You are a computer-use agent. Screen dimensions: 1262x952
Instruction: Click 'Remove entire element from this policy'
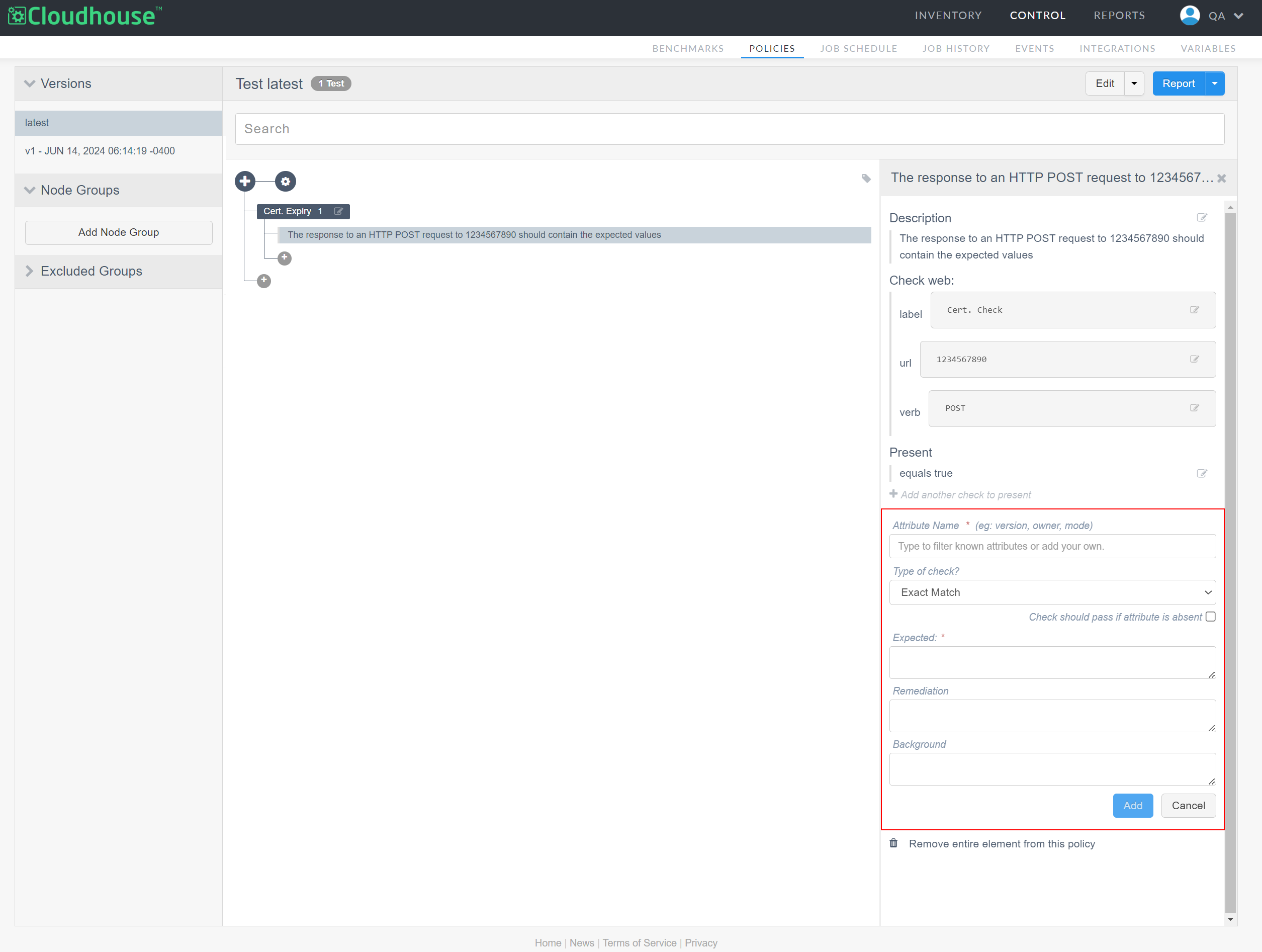click(1001, 843)
